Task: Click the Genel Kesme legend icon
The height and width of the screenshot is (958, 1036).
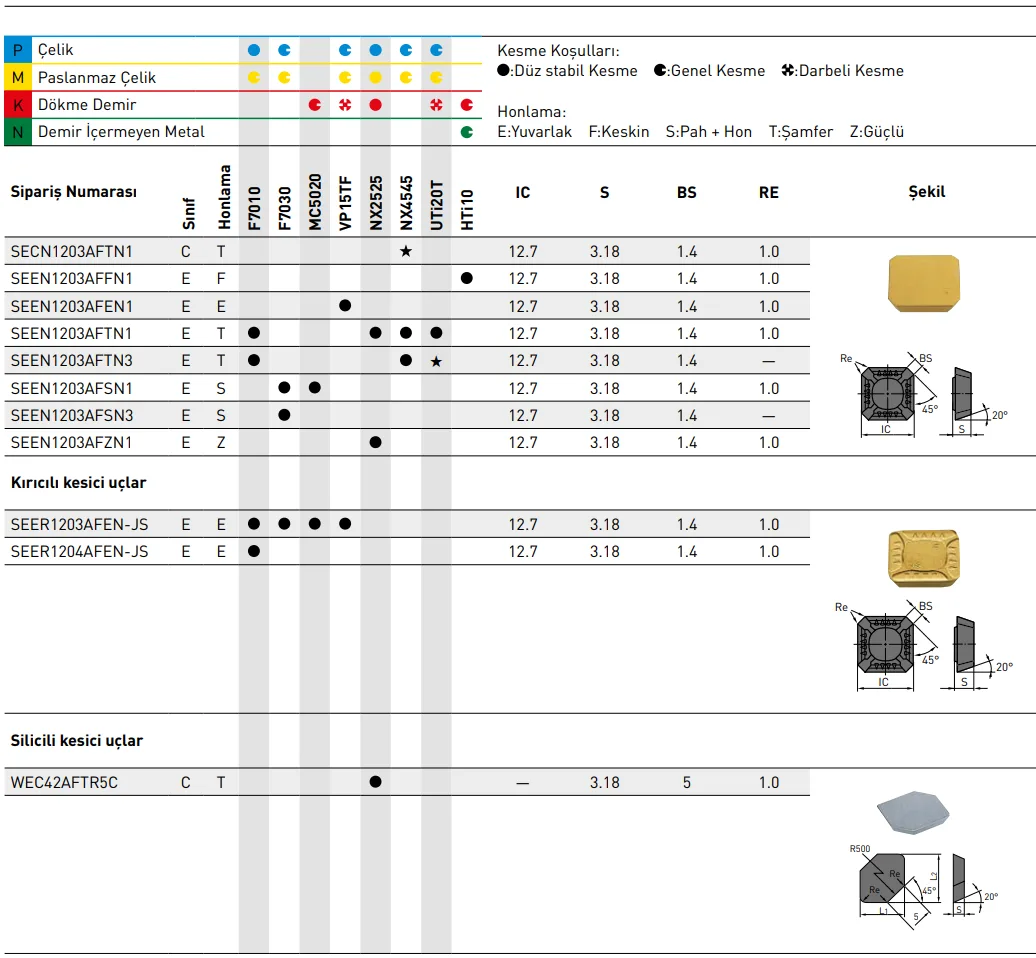Action: pos(661,71)
